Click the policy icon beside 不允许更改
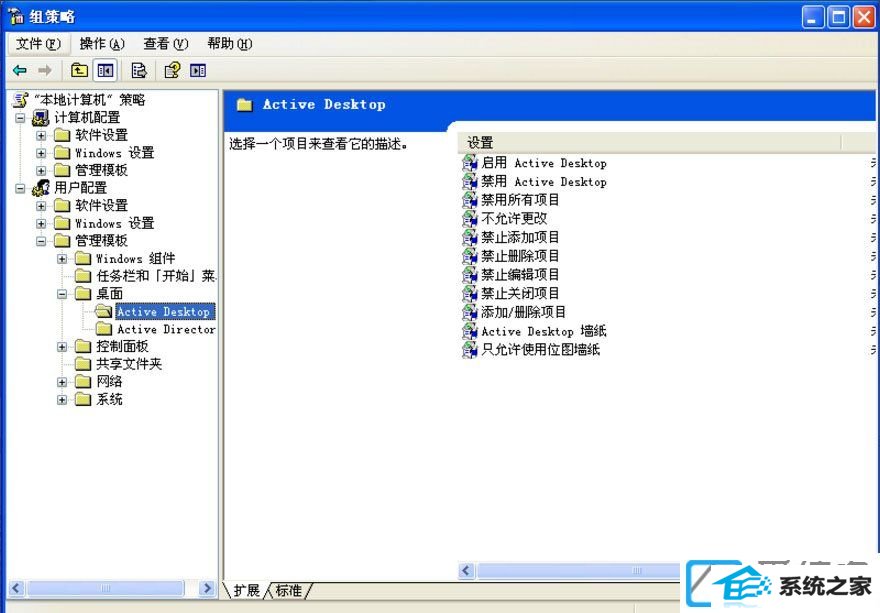This screenshot has height=613, width=880. click(469, 218)
